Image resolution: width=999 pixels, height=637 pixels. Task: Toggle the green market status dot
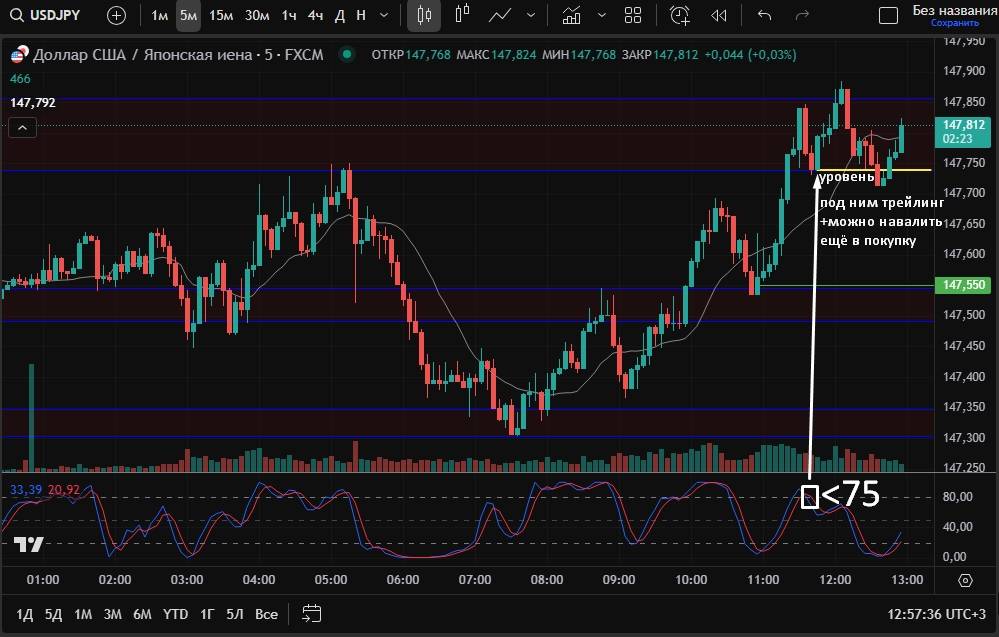click(x=346, y=54)
